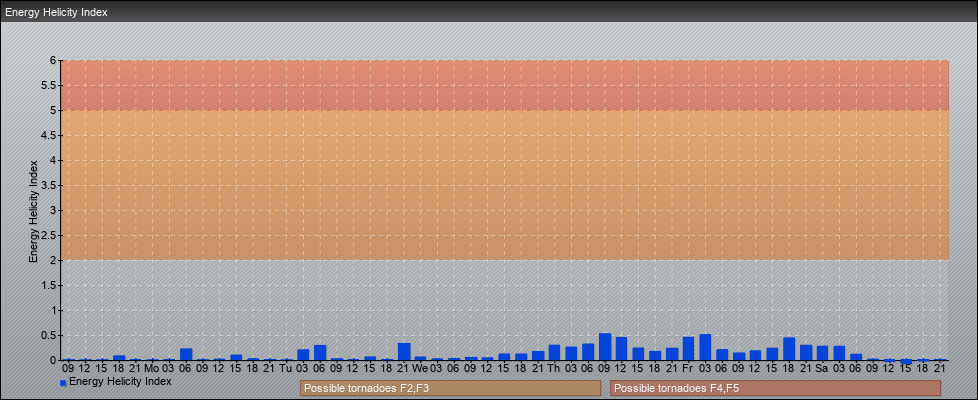The width and height of the screenshot is (978, 400).
Task: Click the tallest bar at Thursday 09
Action: pyautogui.click(x=605, y=347)
